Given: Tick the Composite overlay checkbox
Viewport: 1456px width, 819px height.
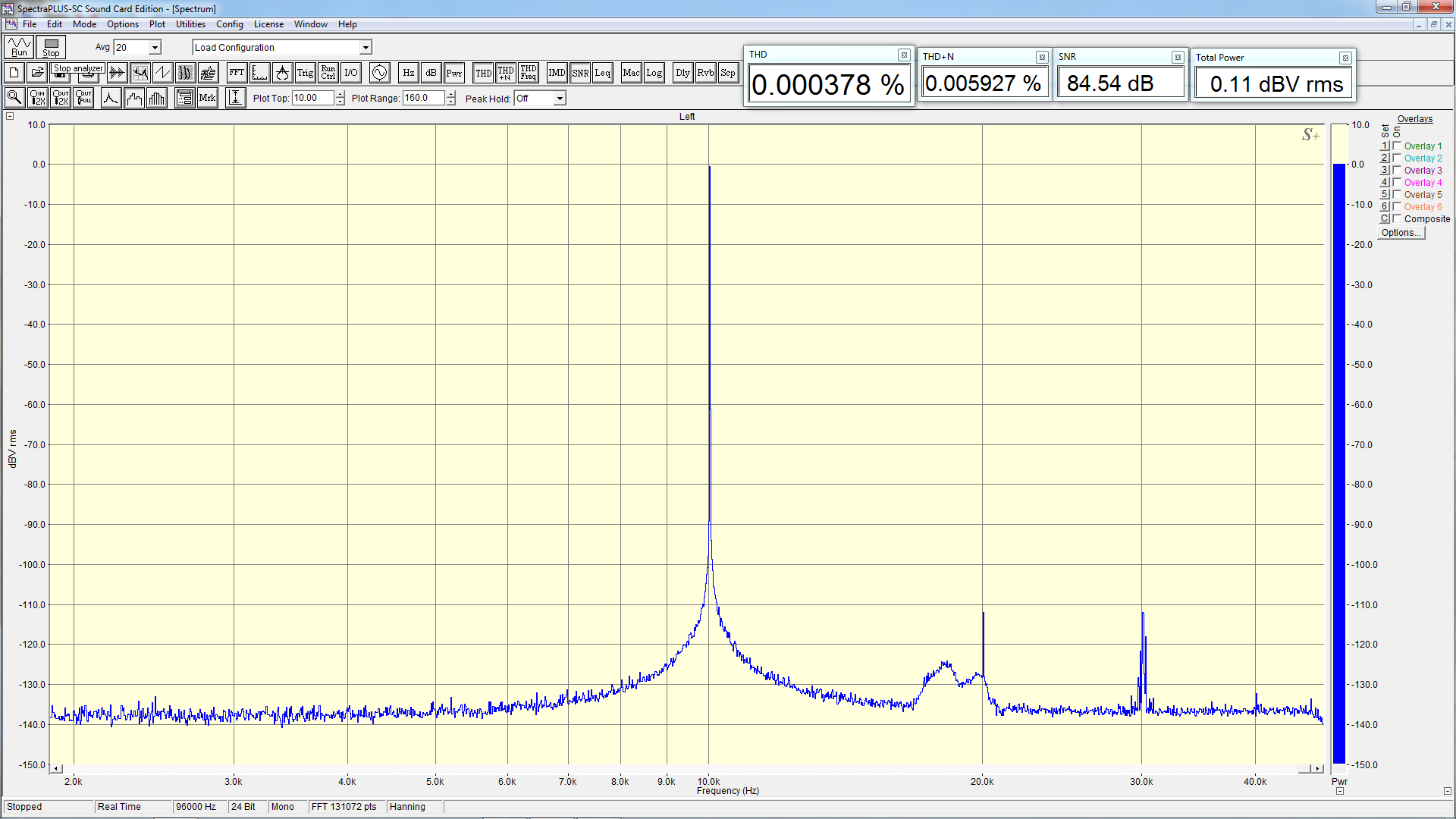Looking at the screenshot, I should (1397, 218).
